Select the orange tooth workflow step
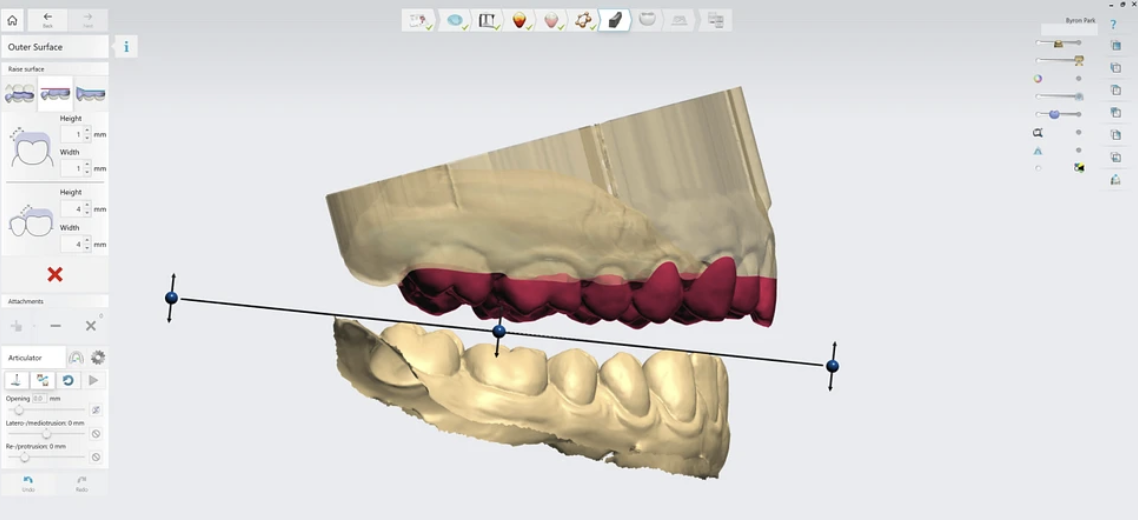Viewport: 1138px width, 520px height. pyautogui.click(x=519, y=20)
